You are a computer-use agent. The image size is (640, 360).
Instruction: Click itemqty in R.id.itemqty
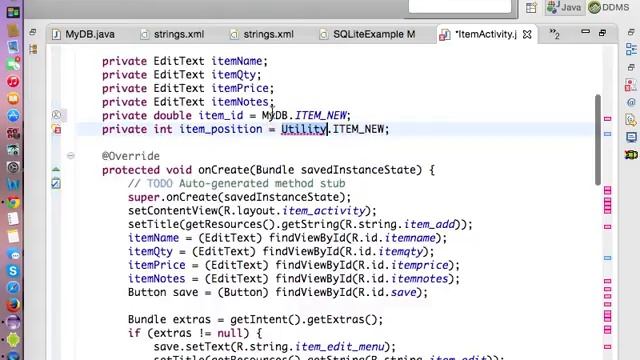click(x=400, y=251)
